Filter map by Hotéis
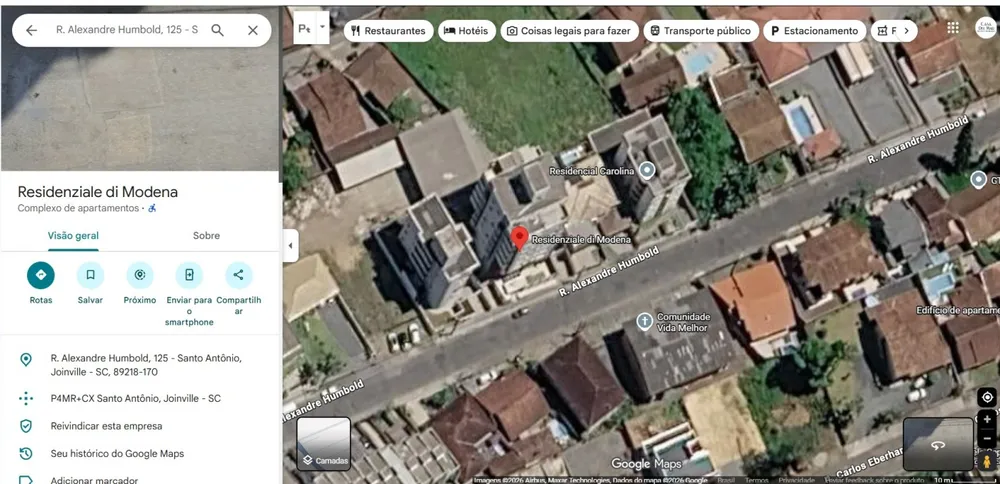 pos(466,31)
